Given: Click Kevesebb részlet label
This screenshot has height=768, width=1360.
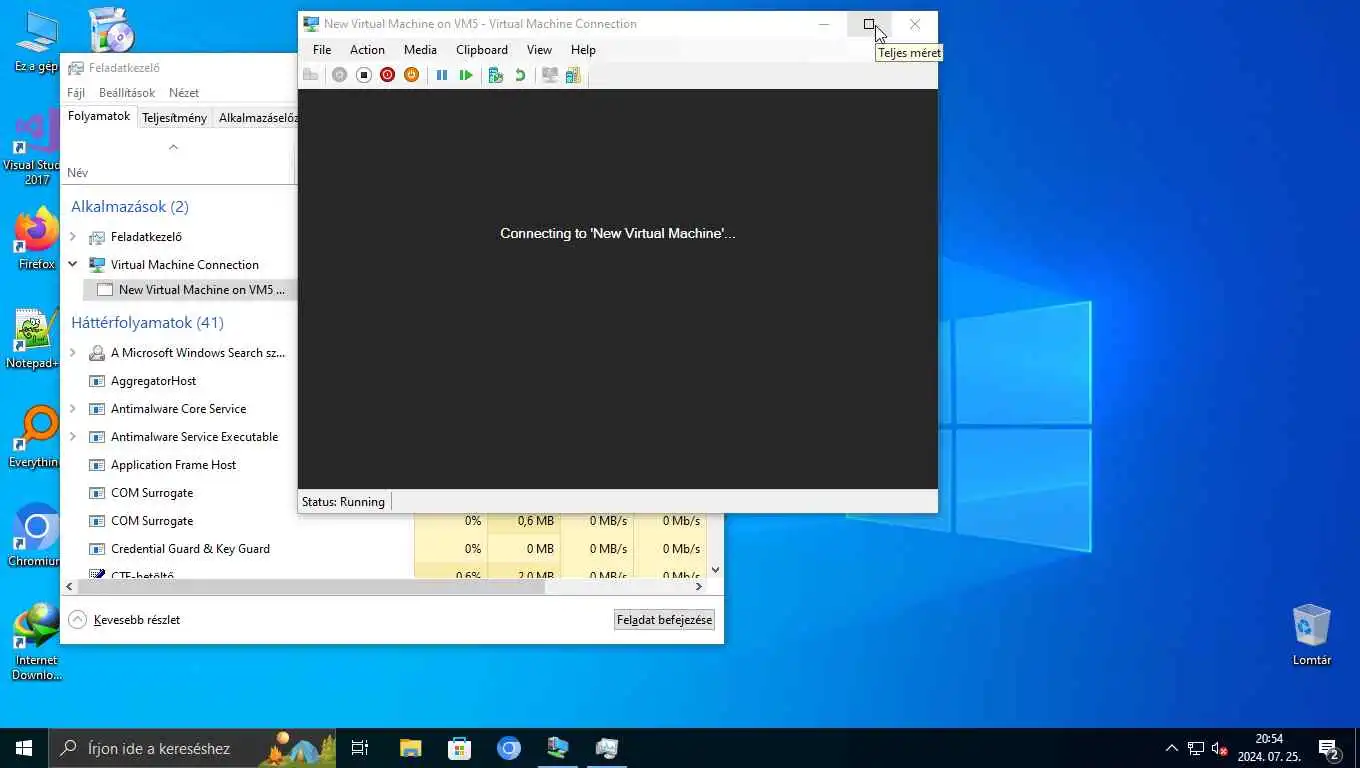Looking at the screenshot, I should 137,620.
